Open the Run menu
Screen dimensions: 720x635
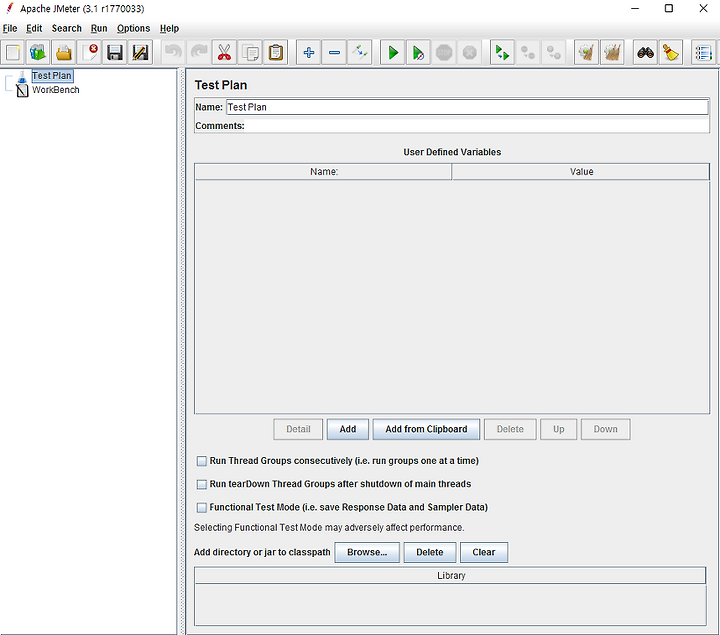(x=99, y=28)
